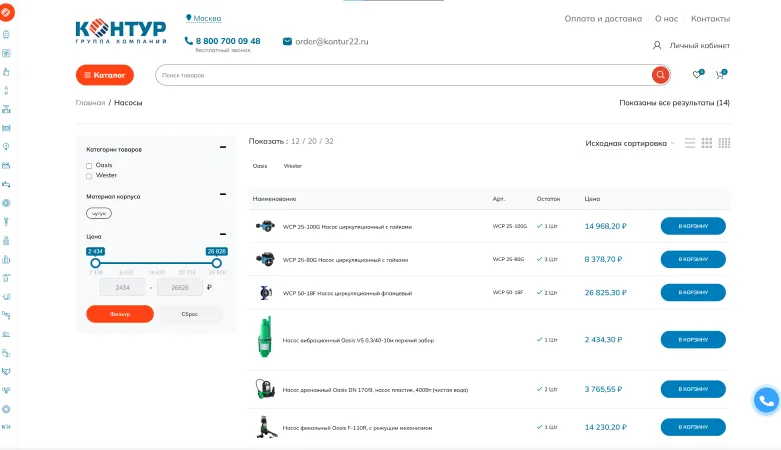Screen dimensions: 781x450
Task: Open the Каталог menu button
Action: coord(105,75)
